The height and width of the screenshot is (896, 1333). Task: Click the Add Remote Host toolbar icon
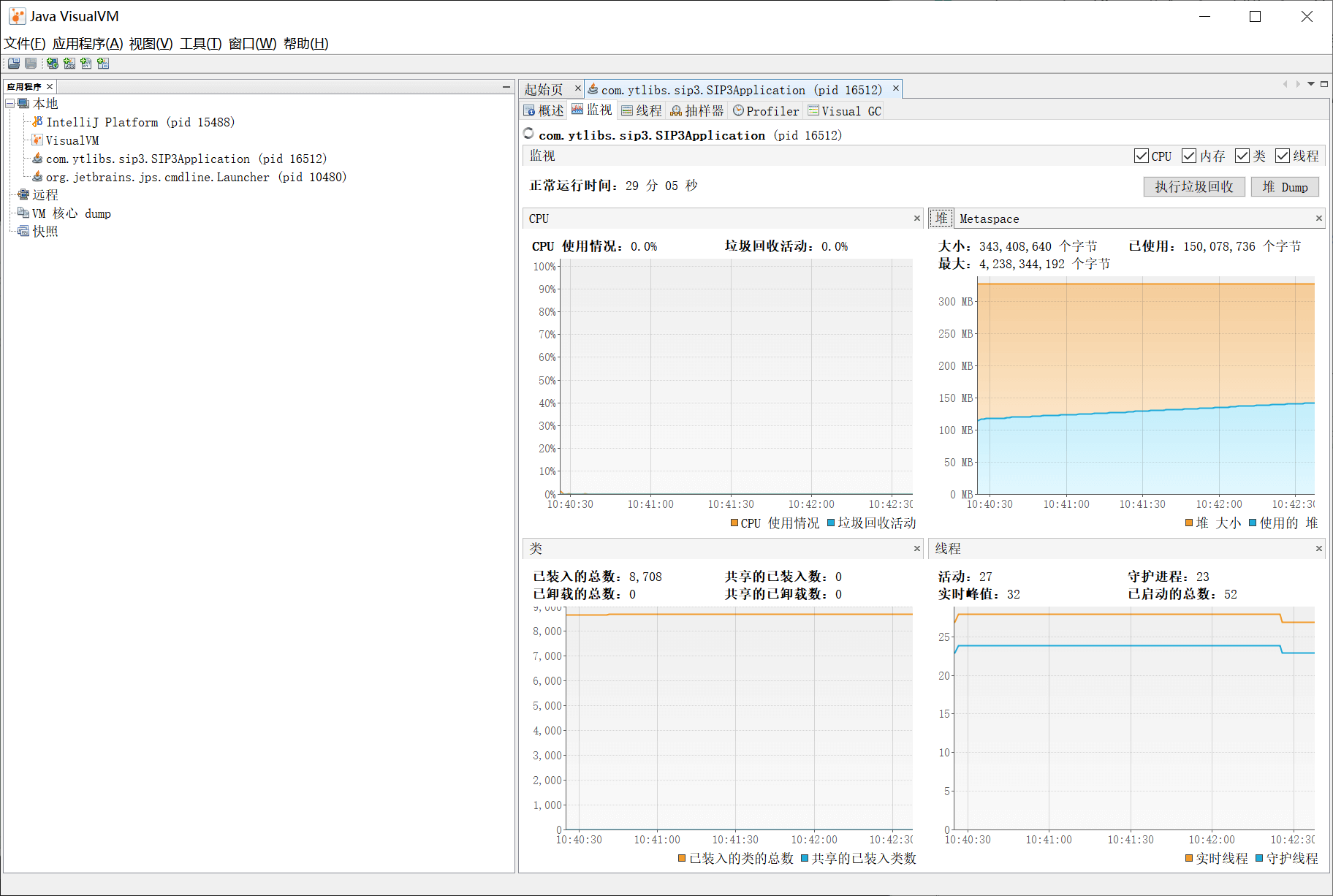[x=53, y=64]
